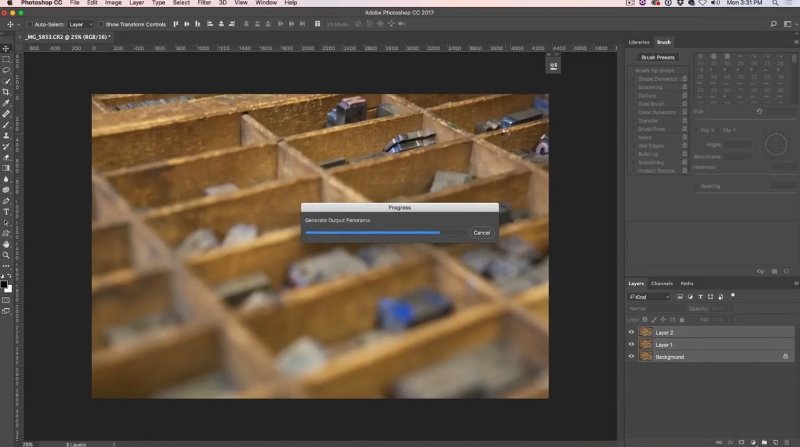The height and width of the screenshot is (447, 800).
Task: Open the layer blend mode dropdown
Action: [656, 308]
